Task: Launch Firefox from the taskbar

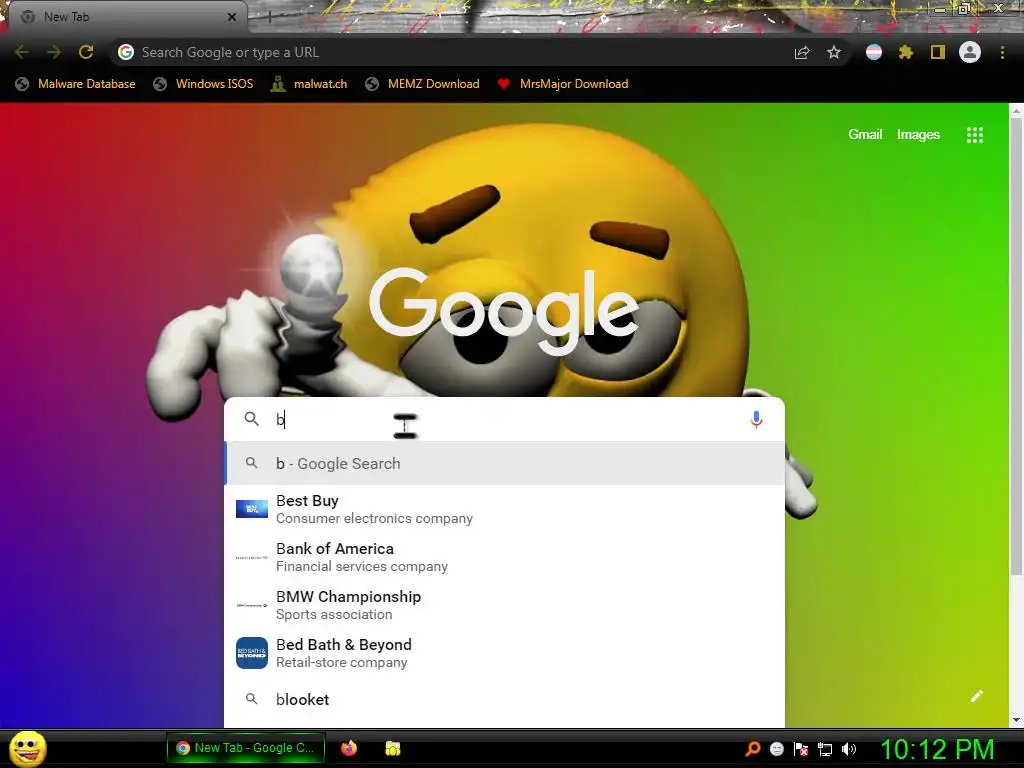Action: point(349,748)
